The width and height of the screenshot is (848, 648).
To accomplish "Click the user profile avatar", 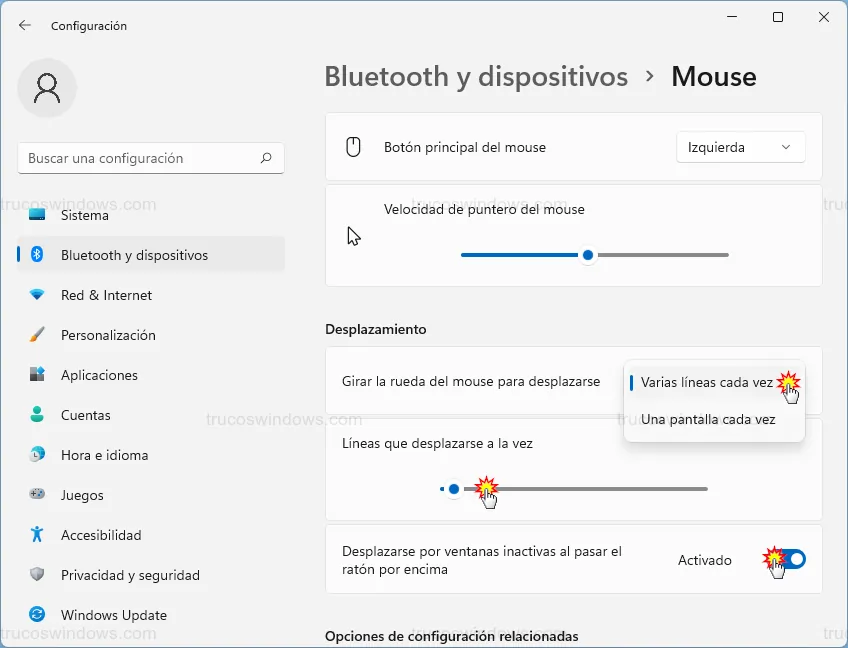I will coord(47,88).
